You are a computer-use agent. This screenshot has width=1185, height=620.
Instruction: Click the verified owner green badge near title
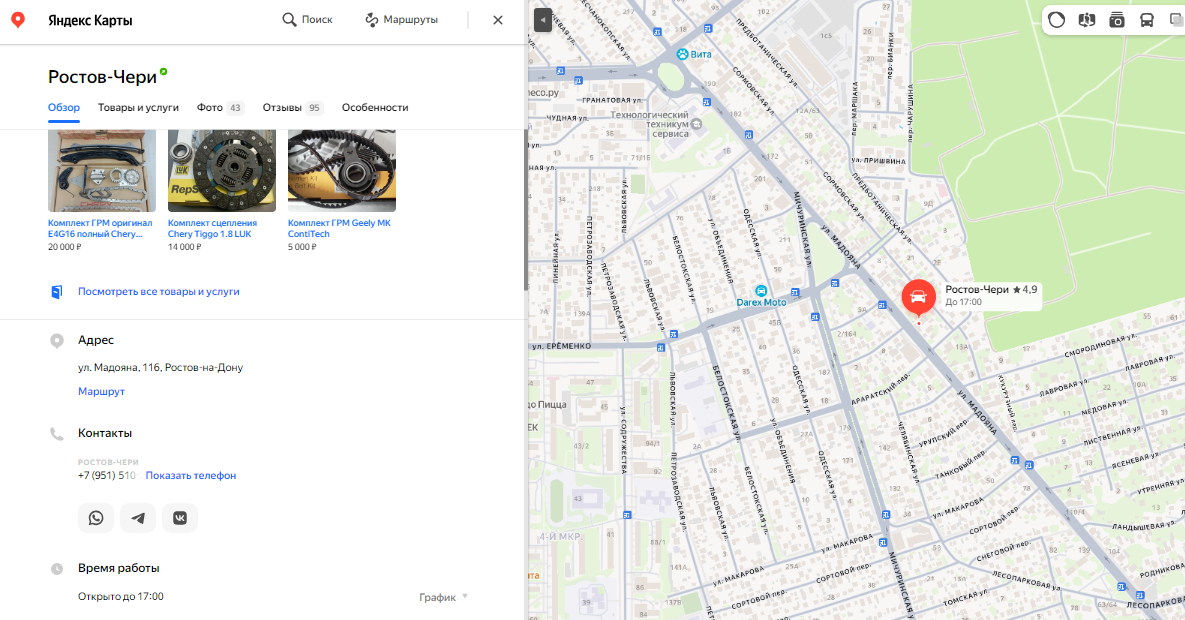163,72
